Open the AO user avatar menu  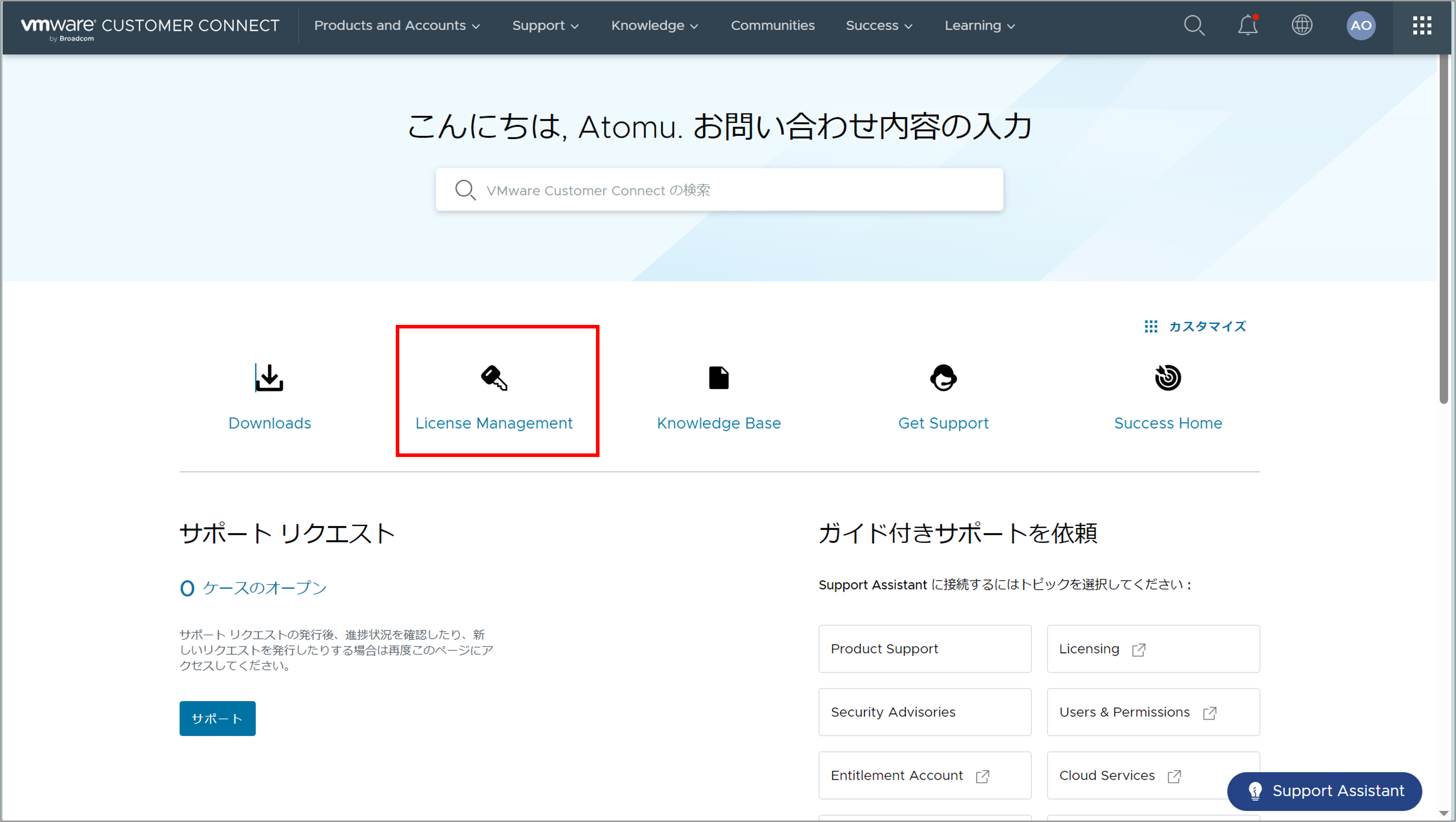pyautogui.click(x=1361, y=26)
